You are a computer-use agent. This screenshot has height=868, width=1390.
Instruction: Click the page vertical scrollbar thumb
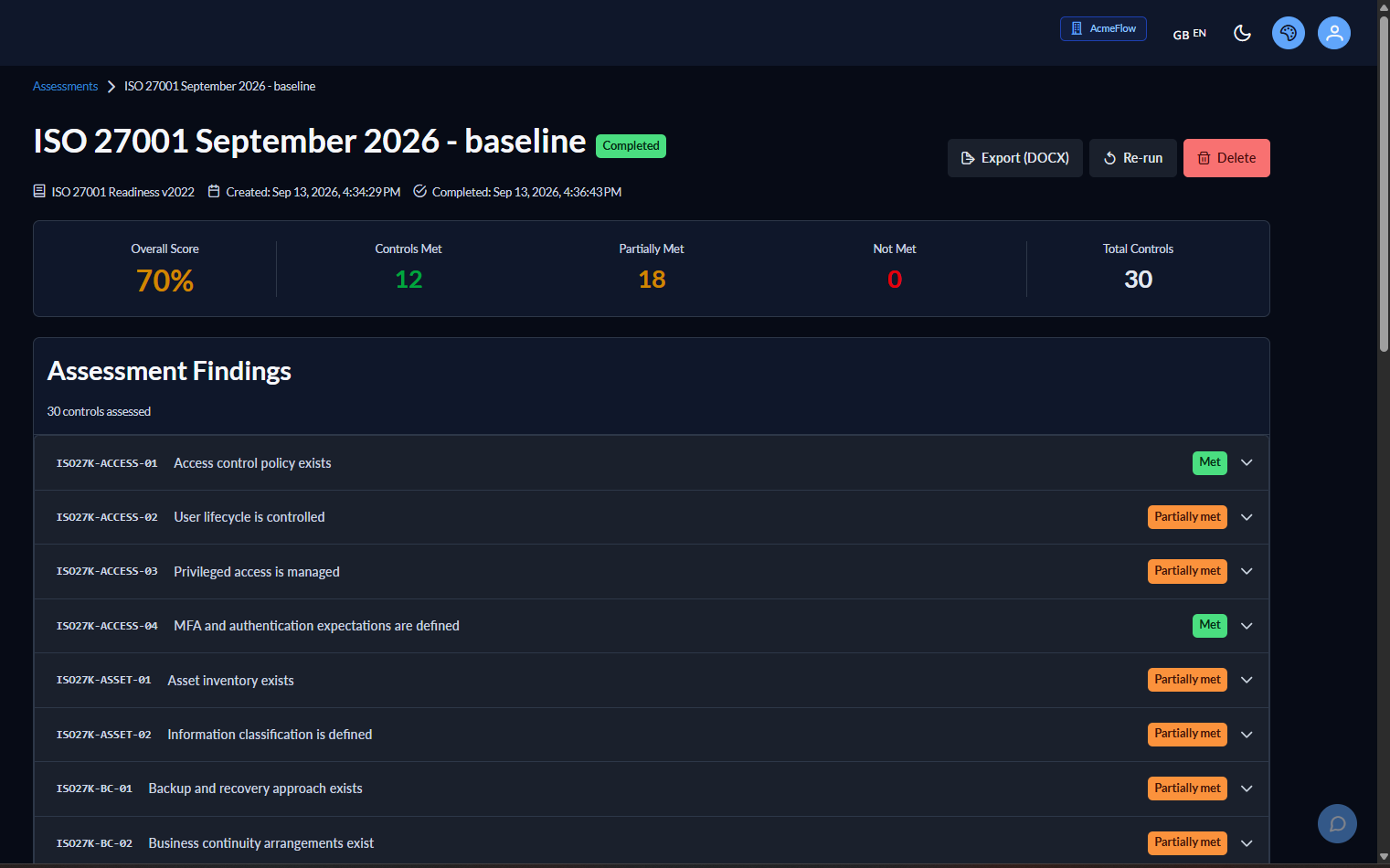pos(1384,183)
